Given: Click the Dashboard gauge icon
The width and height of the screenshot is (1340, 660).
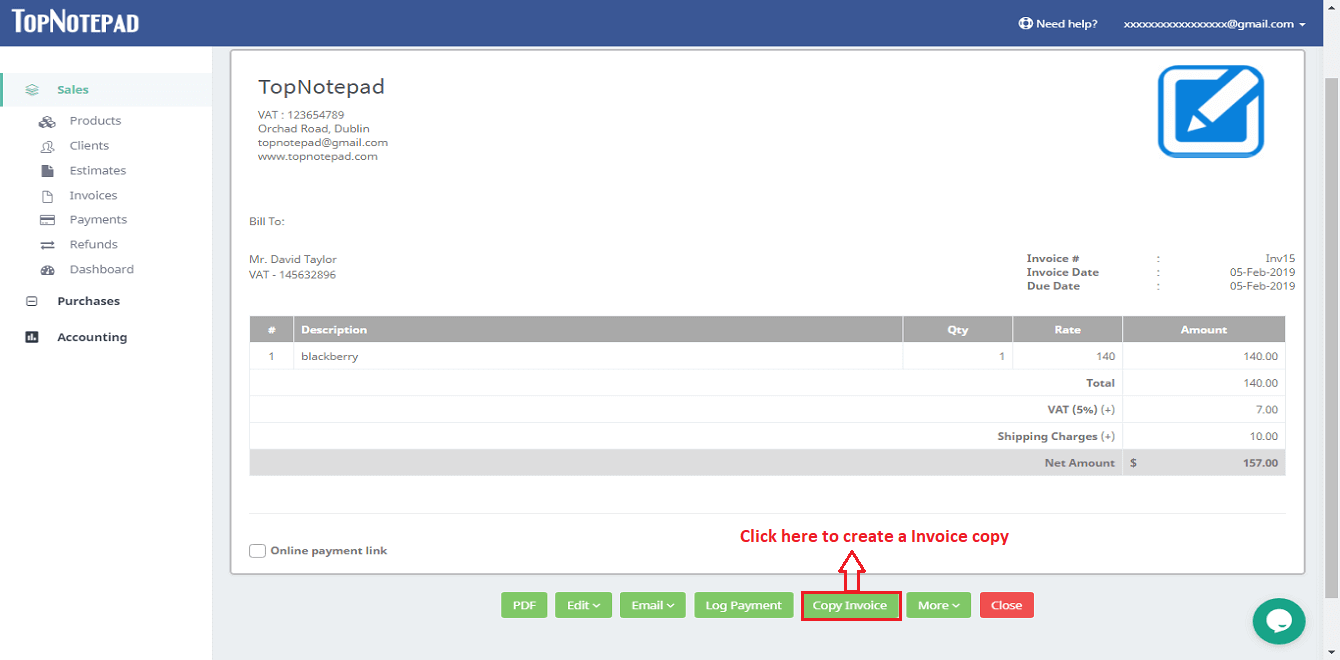Looking at the screenshot, I should (47, 270).
